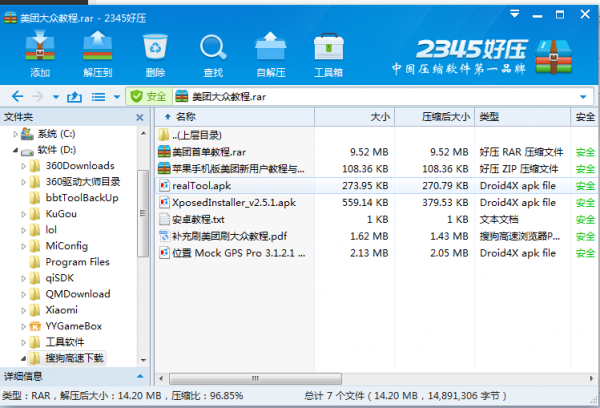This screenshot has width=600, height=408.
Task: Click the pdf file icon of 补充刷美团
Action: (x=164, y=236)
